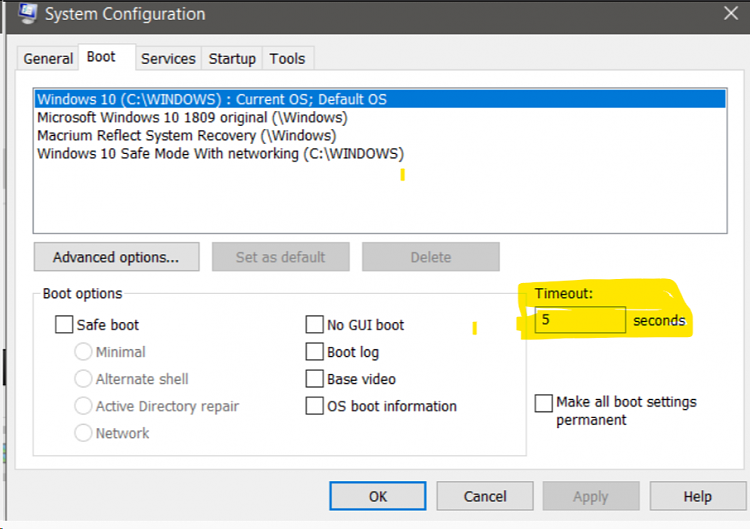Open Help for System Configuration
Image resolution: width=750 pixels, height=529 pixels.
pos(697,496)
